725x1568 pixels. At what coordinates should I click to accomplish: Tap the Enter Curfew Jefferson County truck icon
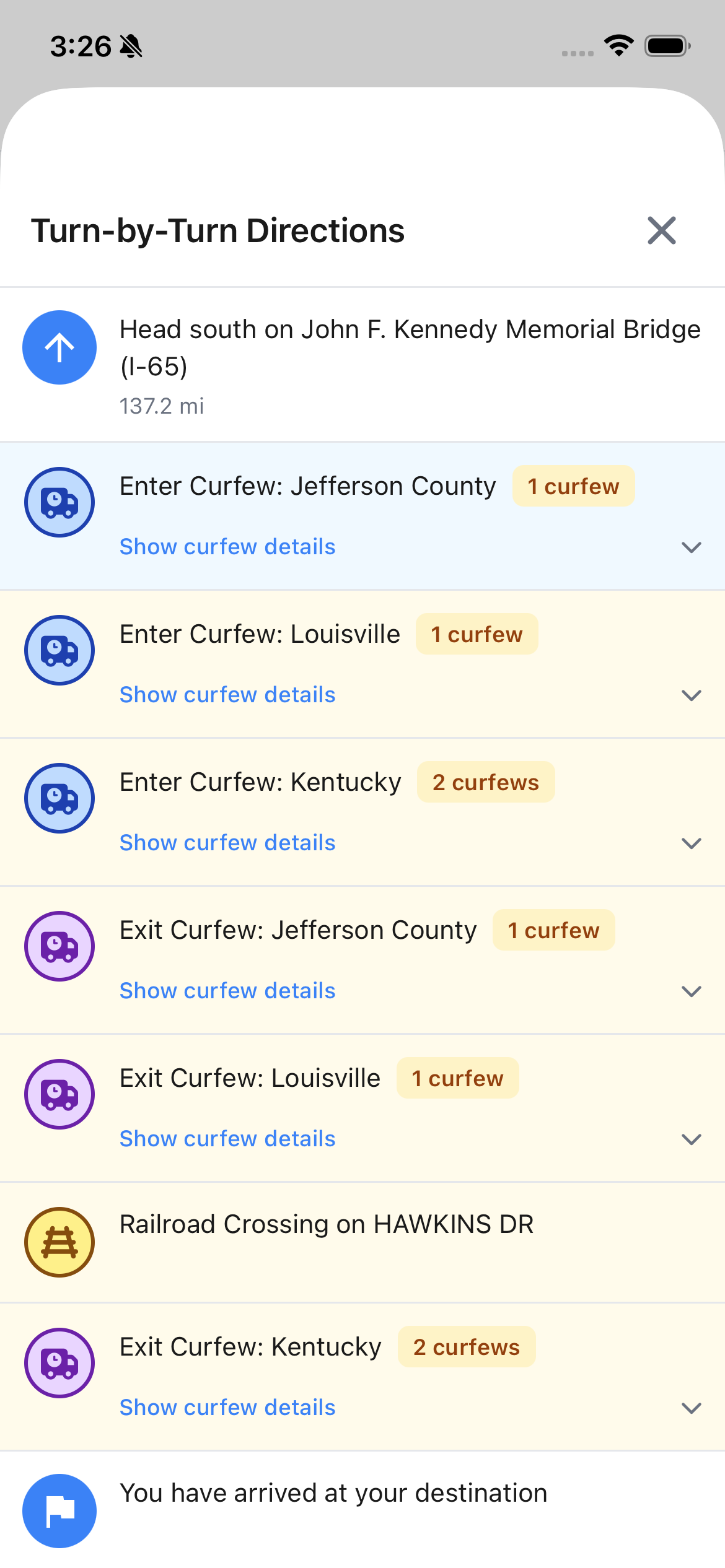(x=59, y=502)
